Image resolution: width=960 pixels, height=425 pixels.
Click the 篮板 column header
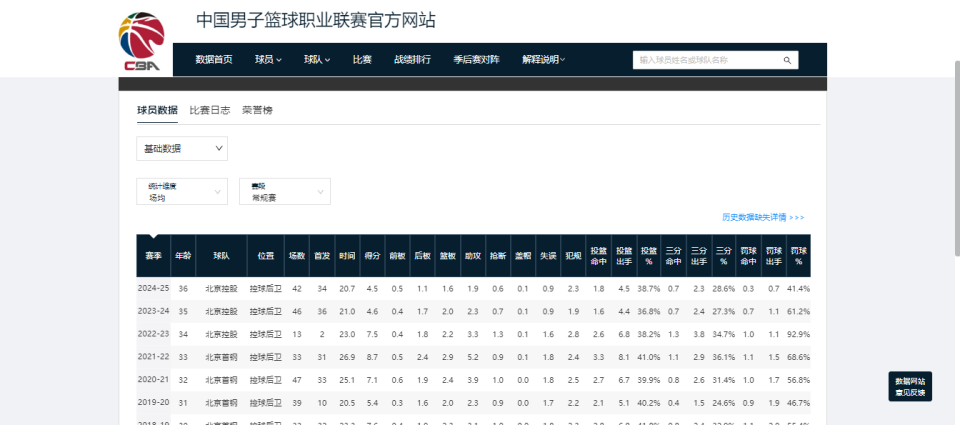click(x=448, y=256)
